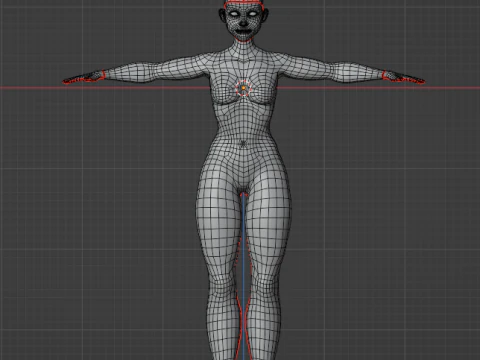The width and height of the screenshot is (480, 360).
Task: Click the 3D cursor on the character's chest
Action: [244, 88]
